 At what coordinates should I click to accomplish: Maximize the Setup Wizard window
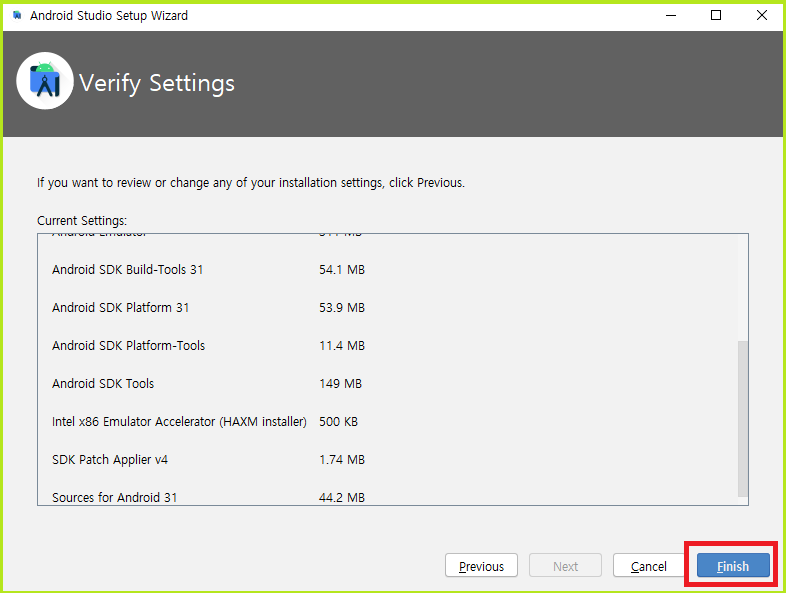[716, 15]
